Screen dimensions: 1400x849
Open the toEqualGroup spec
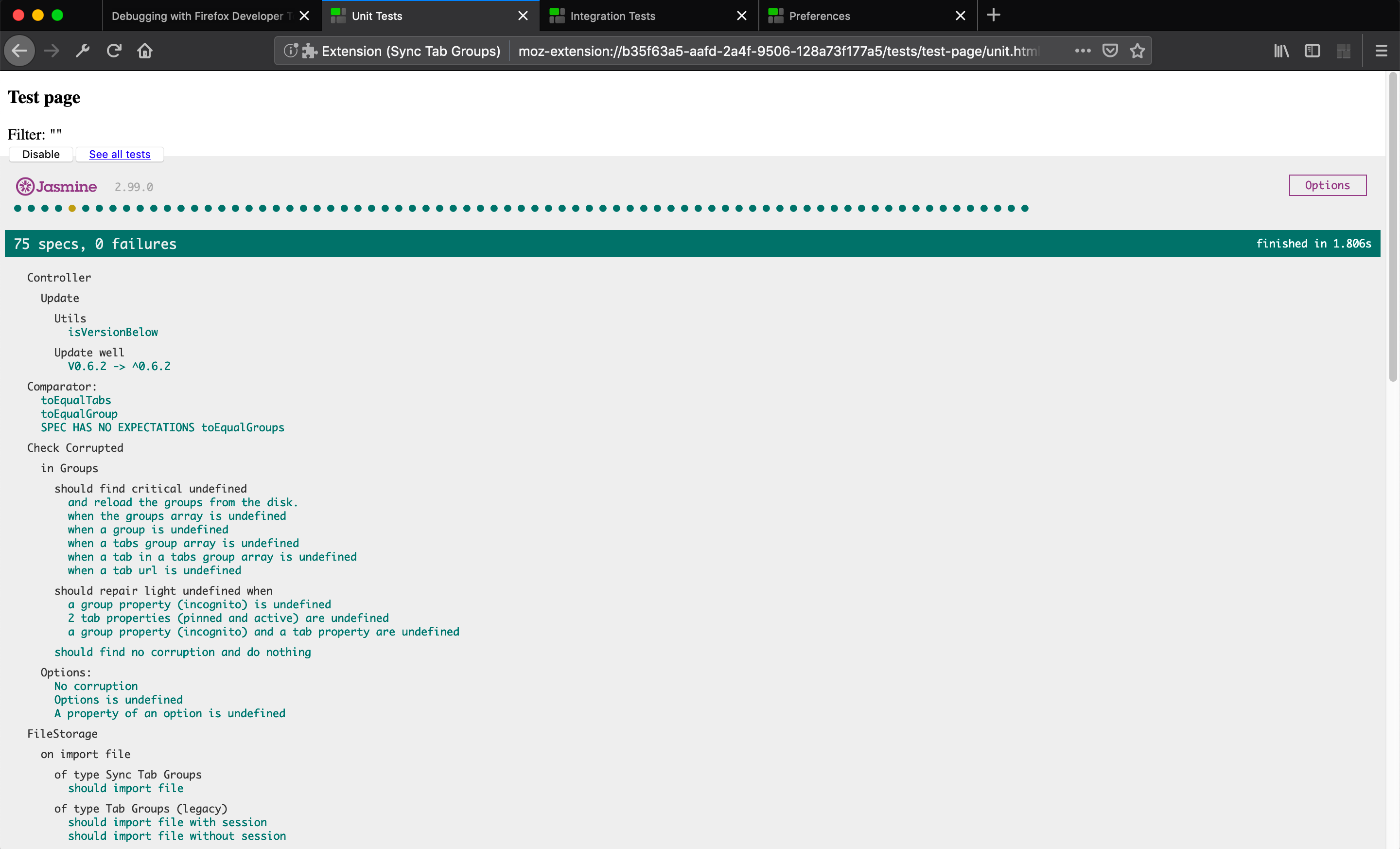coord(79,414)
